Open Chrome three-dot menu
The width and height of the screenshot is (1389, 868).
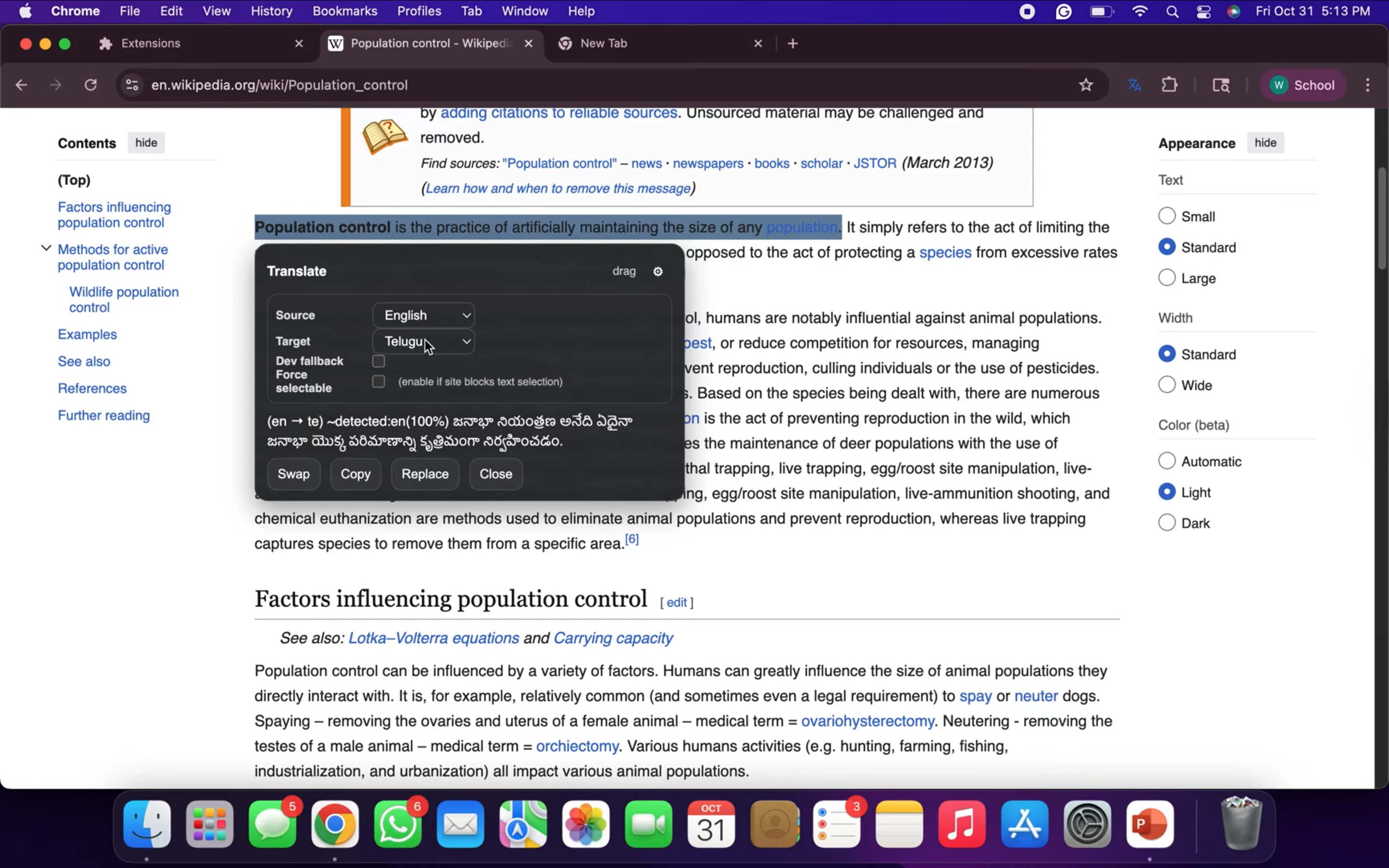coord(1367,85)
